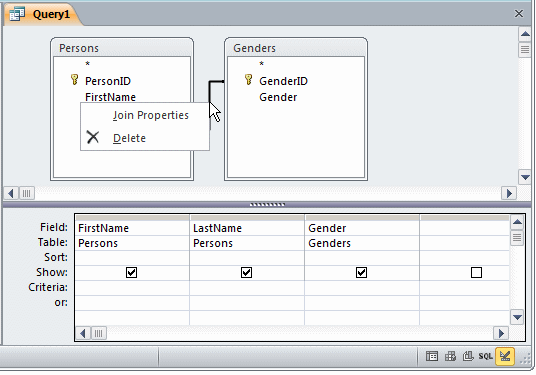Click Table cell under FirstName showing Persons

point(132,243)
